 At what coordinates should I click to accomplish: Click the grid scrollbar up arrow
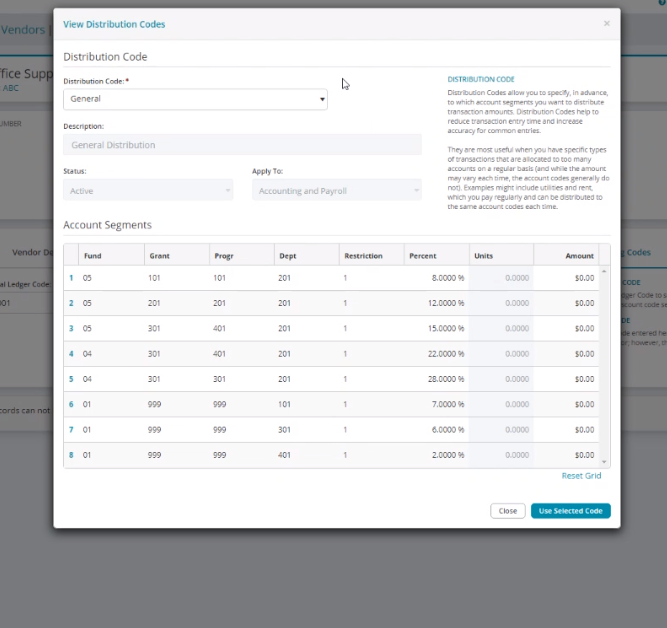tap(604, 271)
